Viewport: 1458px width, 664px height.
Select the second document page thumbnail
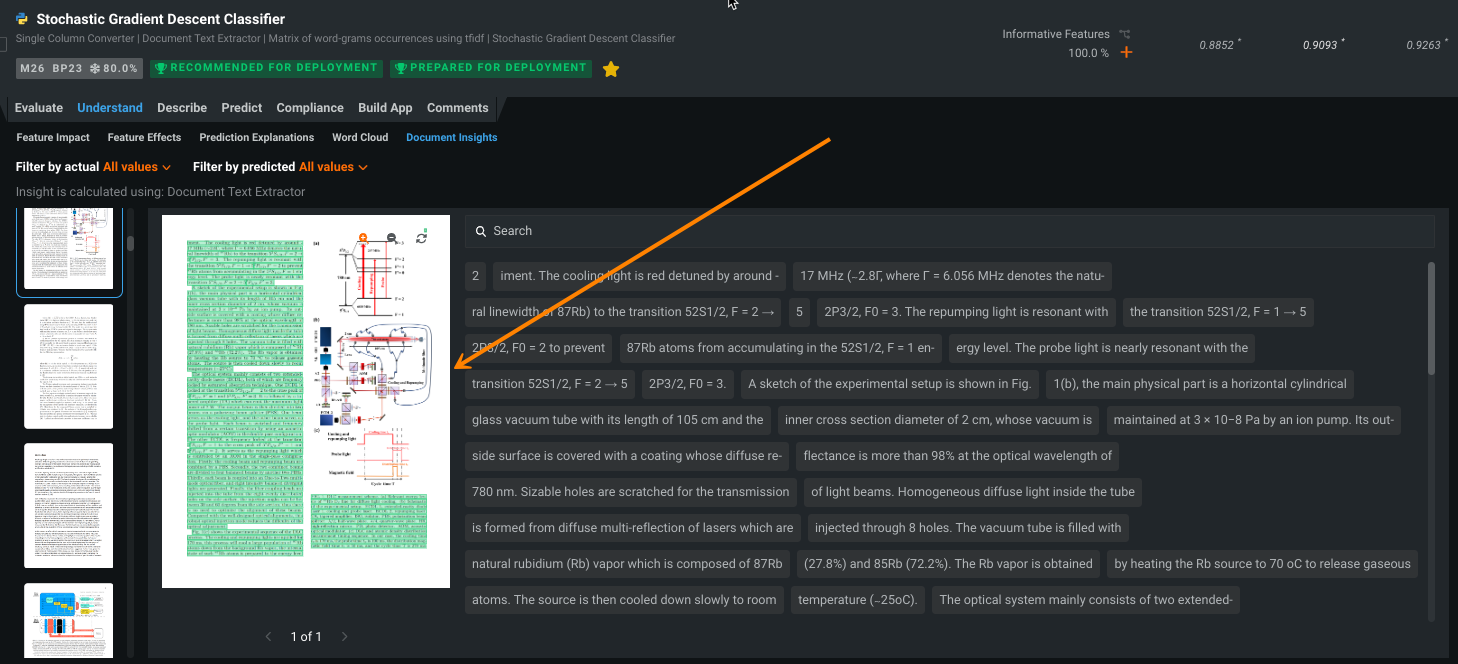(x=68, y=366)
